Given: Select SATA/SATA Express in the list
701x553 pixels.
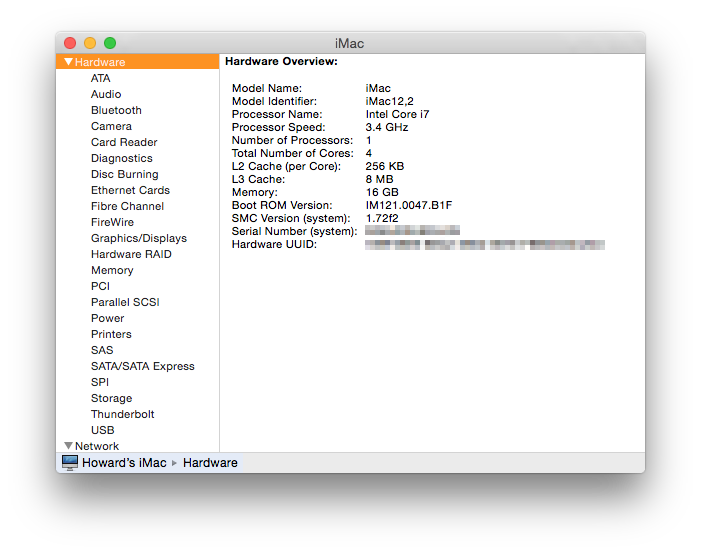Looking at the screenshot, I should click(142, 366).
